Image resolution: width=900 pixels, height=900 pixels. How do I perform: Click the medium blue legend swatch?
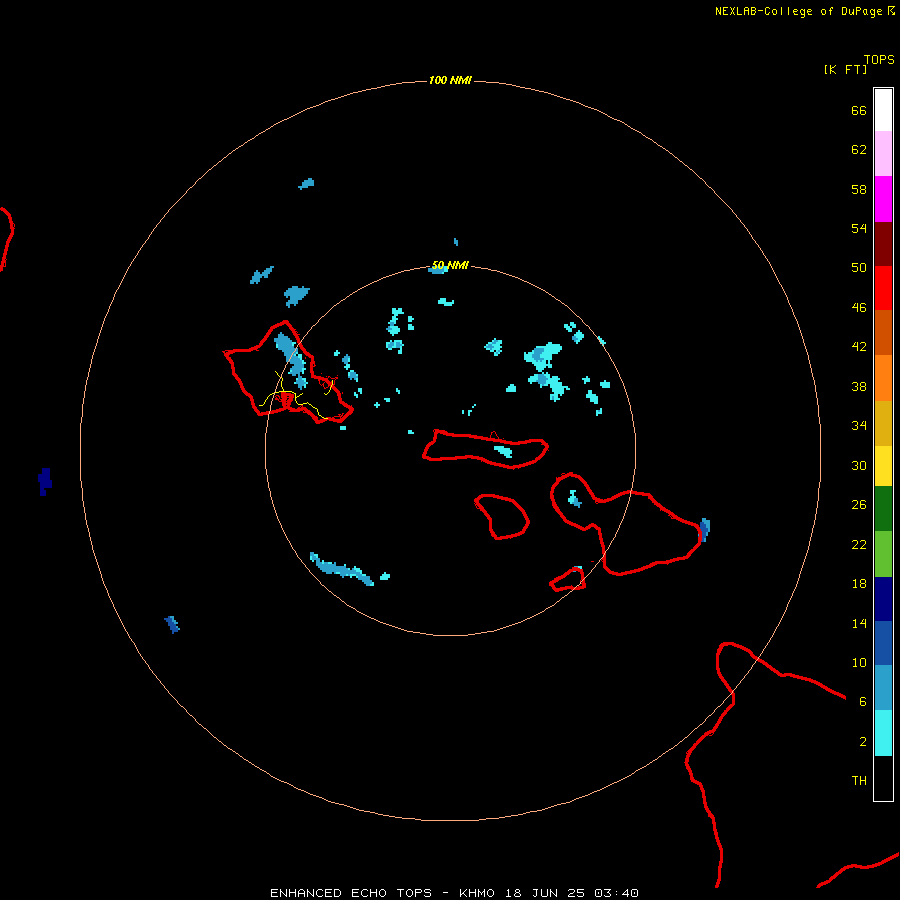[x=883, y=643]
